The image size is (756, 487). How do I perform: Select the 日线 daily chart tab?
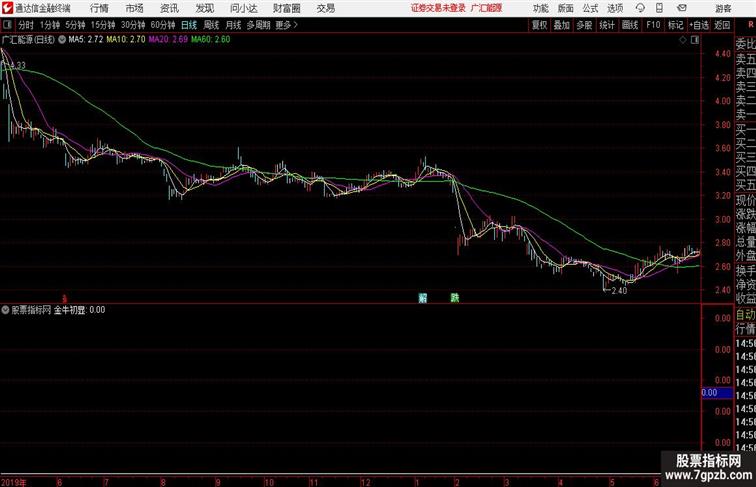click(189, 25)
